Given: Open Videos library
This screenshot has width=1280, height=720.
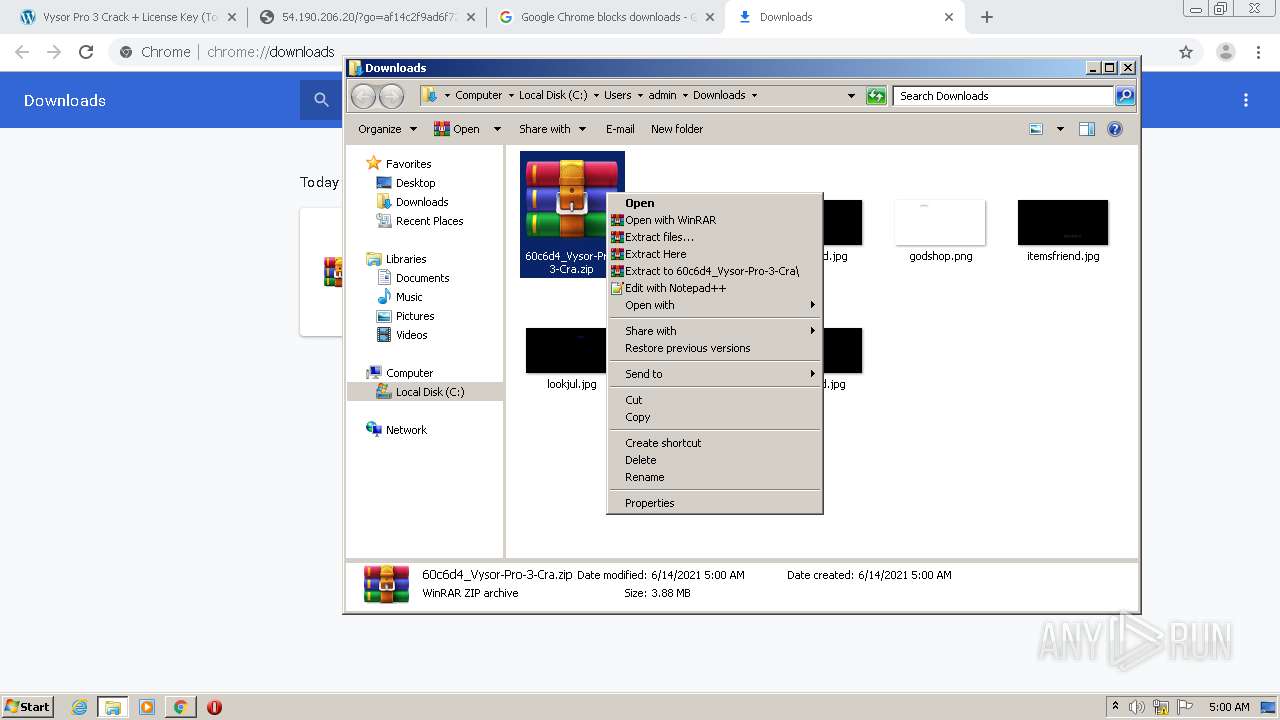Looking at the screenshot, I should coord(411,335).
